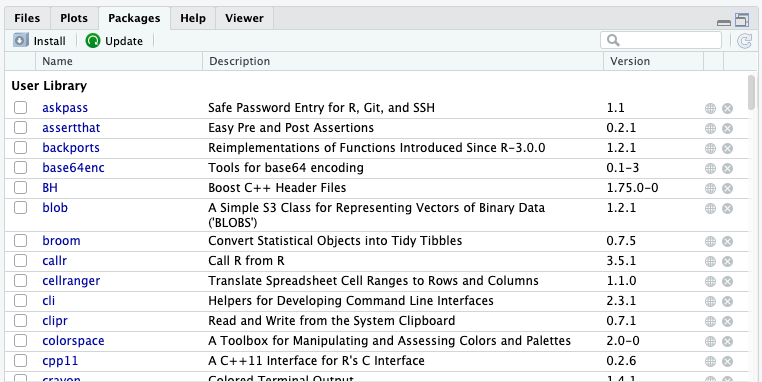Open the Plots tab
The image size is (762, 382).
click(74, 18)
